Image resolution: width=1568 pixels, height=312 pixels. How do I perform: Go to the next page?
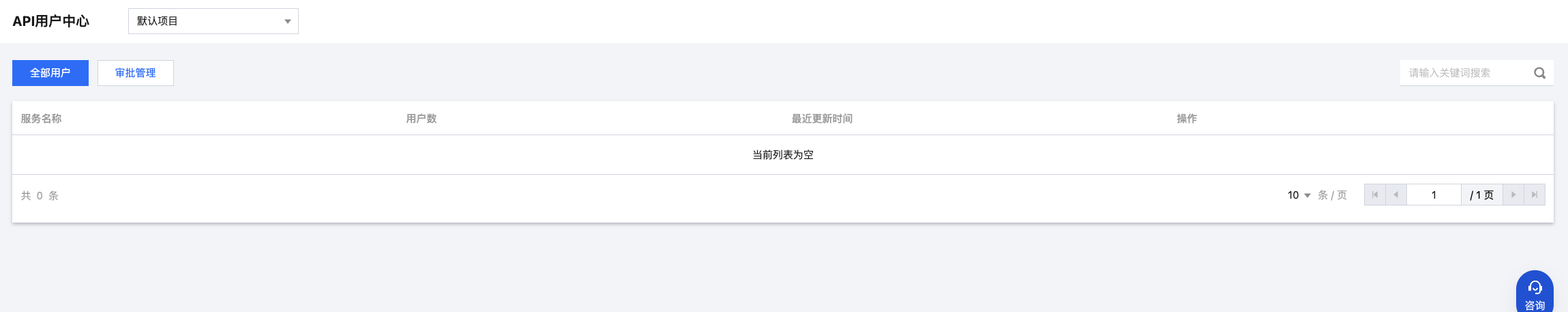click(1513, 195)
